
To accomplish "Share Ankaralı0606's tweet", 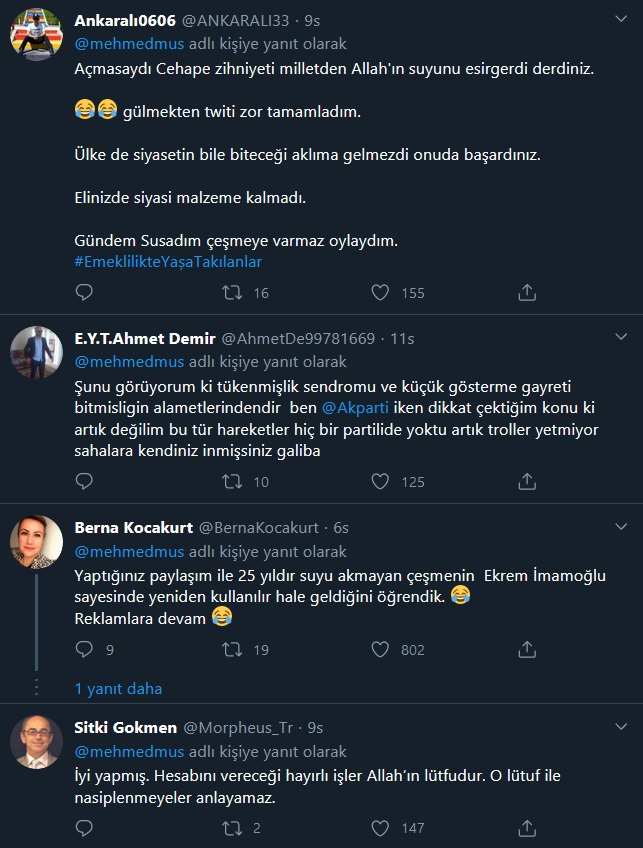I will (x=527, y=292).
